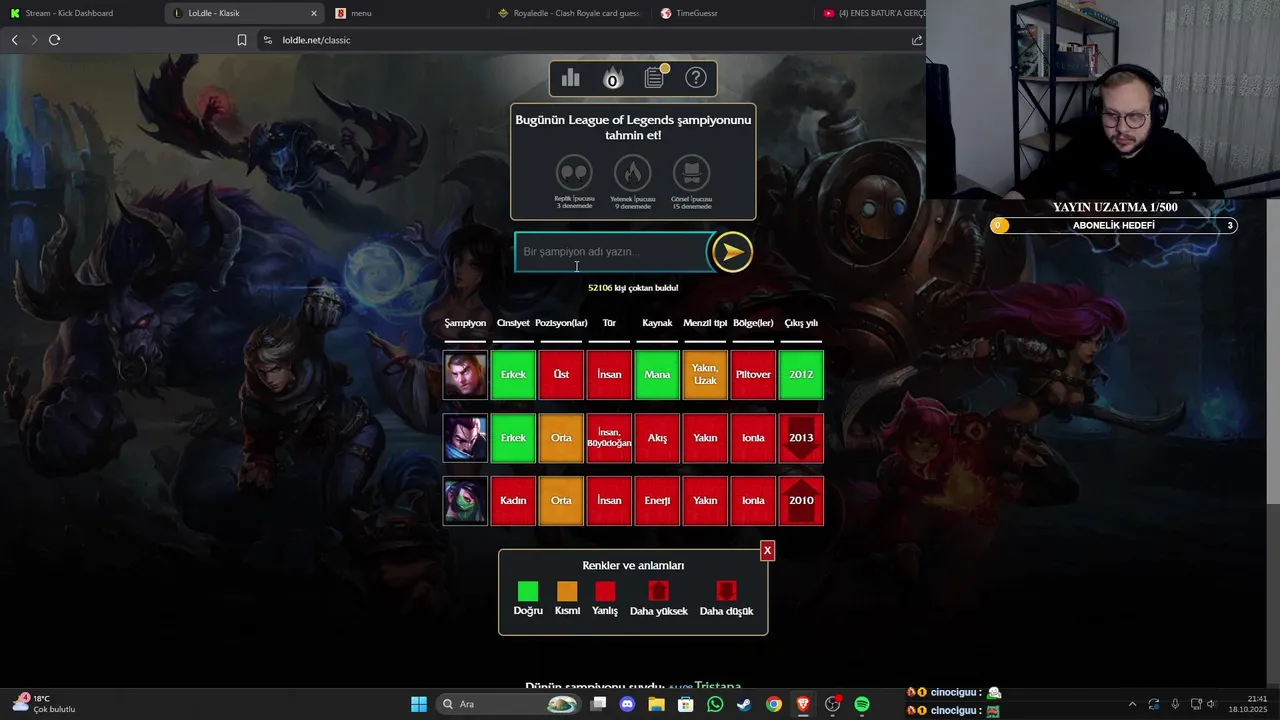The width and height of the screenshot is (1280, 720).
Task: Select the Replik ipucu quote clue icon
Action: pos(574,173)
